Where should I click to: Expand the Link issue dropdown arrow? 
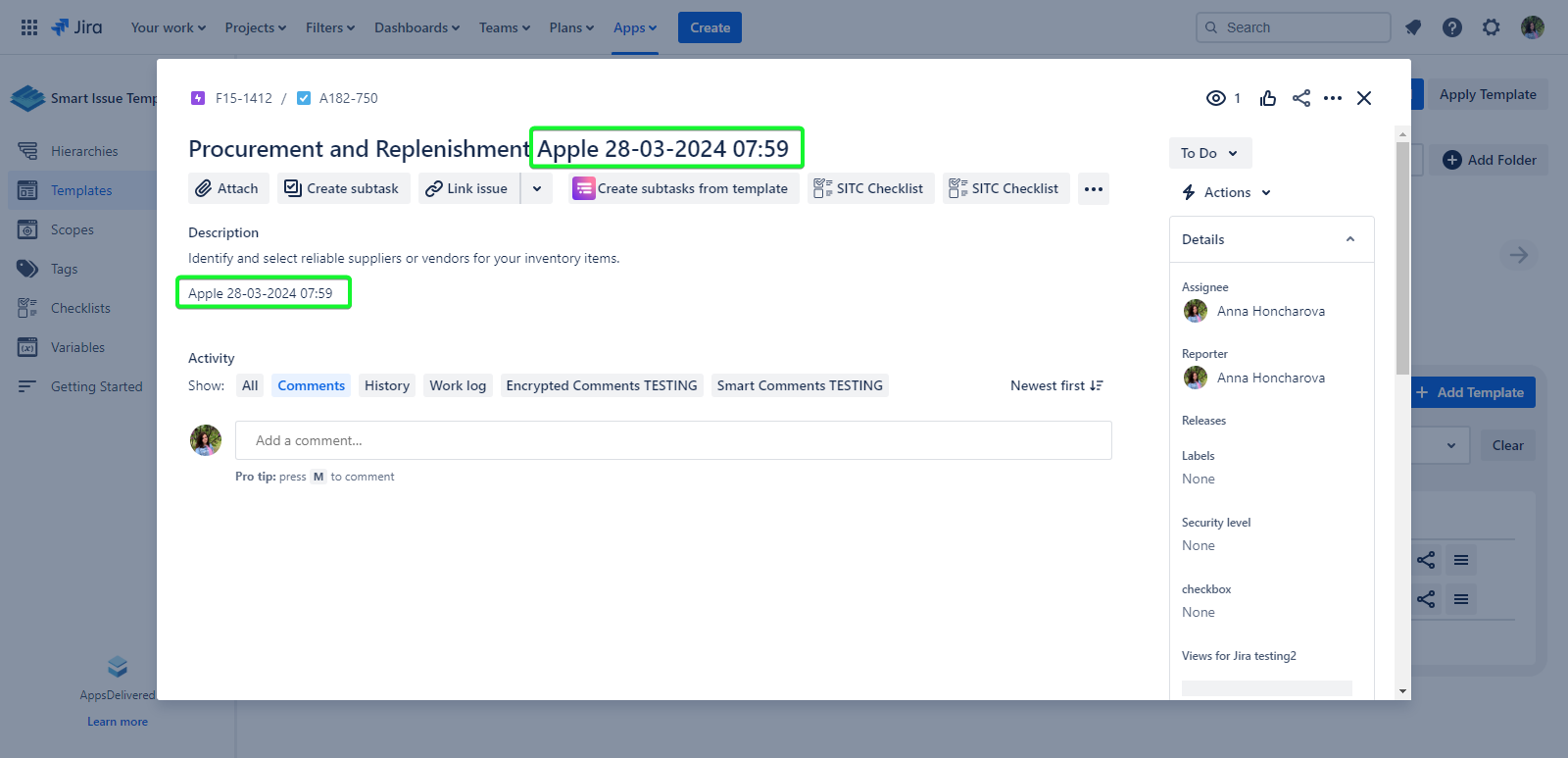click(x=537, y=188)
